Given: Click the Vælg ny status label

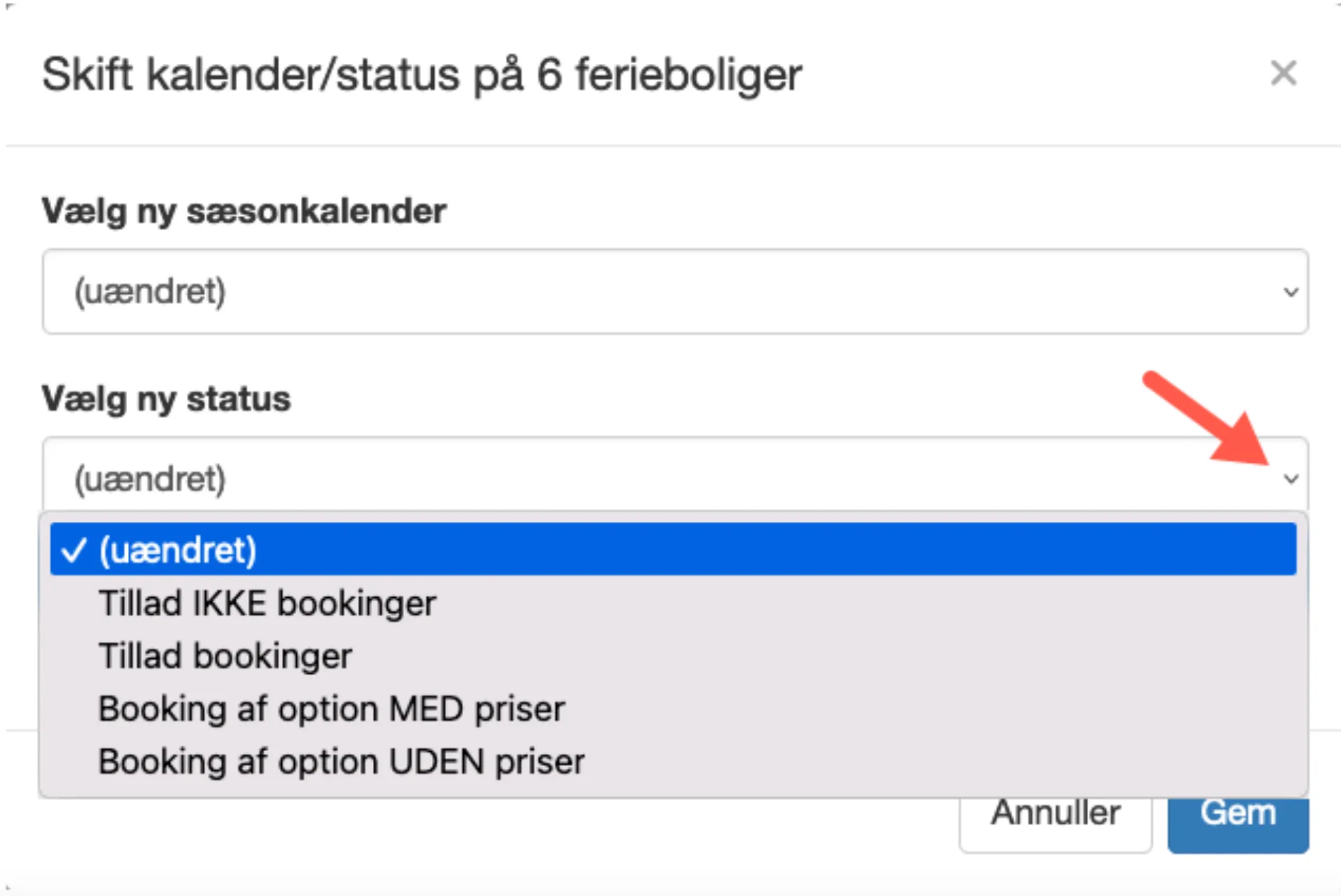Looking at the screenshot, I should coord(166,399).
